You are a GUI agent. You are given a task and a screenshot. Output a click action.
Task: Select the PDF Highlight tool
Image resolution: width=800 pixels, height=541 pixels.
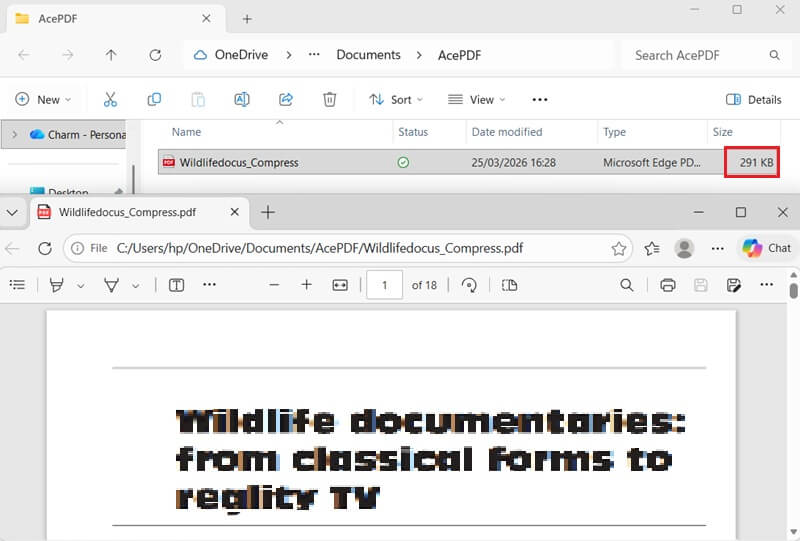(x=57, y=285)
